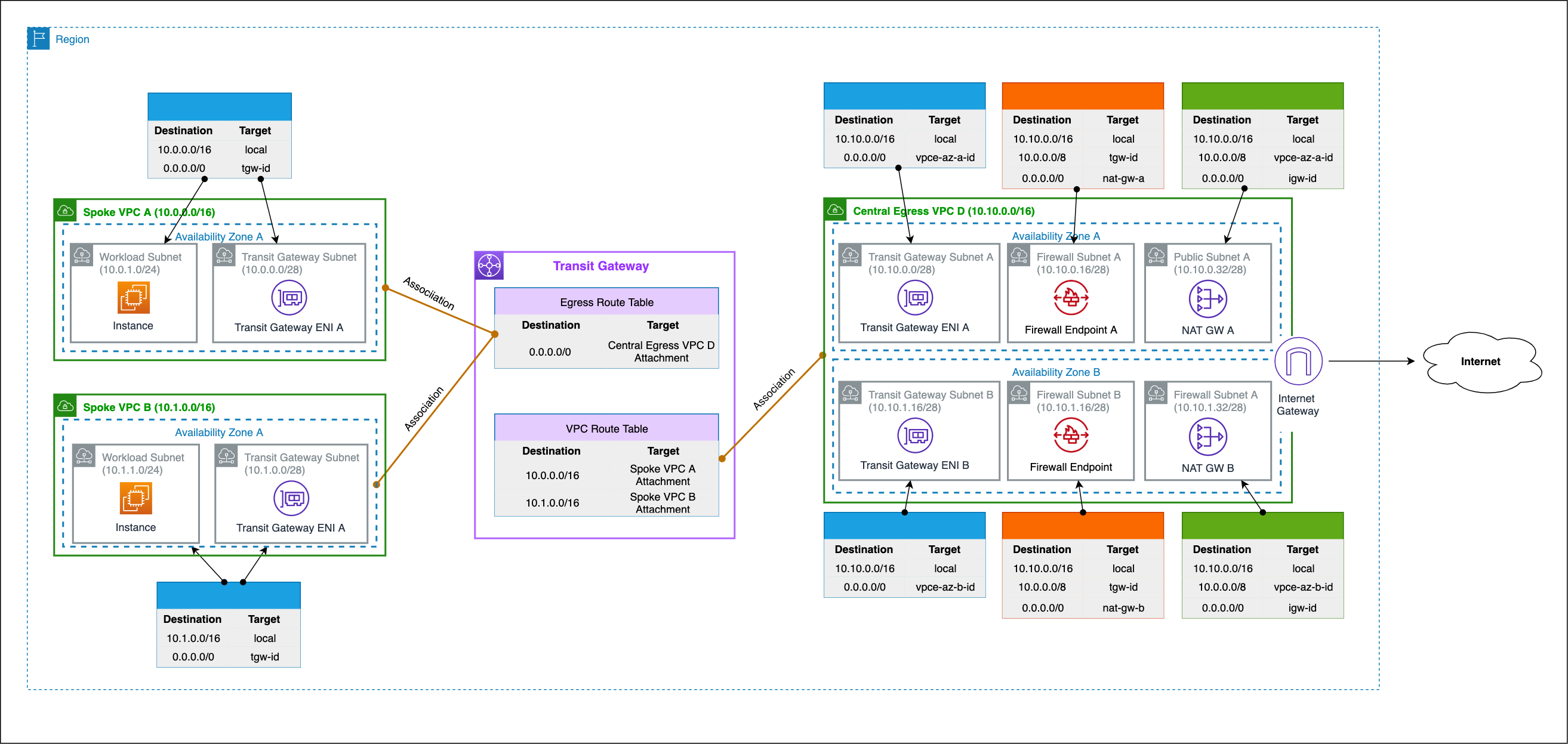Select the nat-gw-a route target

point(1123,178)
